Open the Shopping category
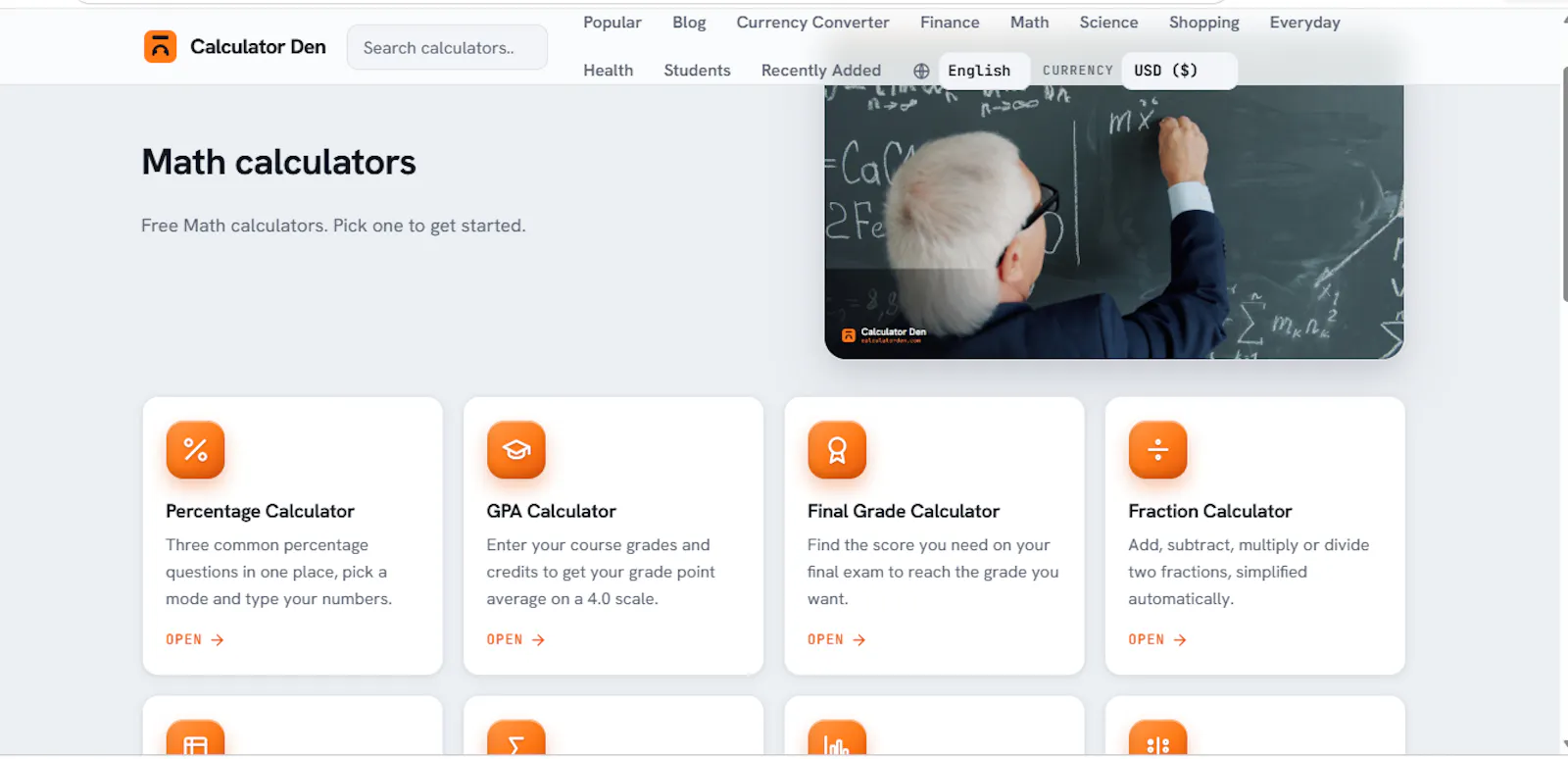The height and width of the screenshot is (759, 1568). click(x=1203, y=23)
